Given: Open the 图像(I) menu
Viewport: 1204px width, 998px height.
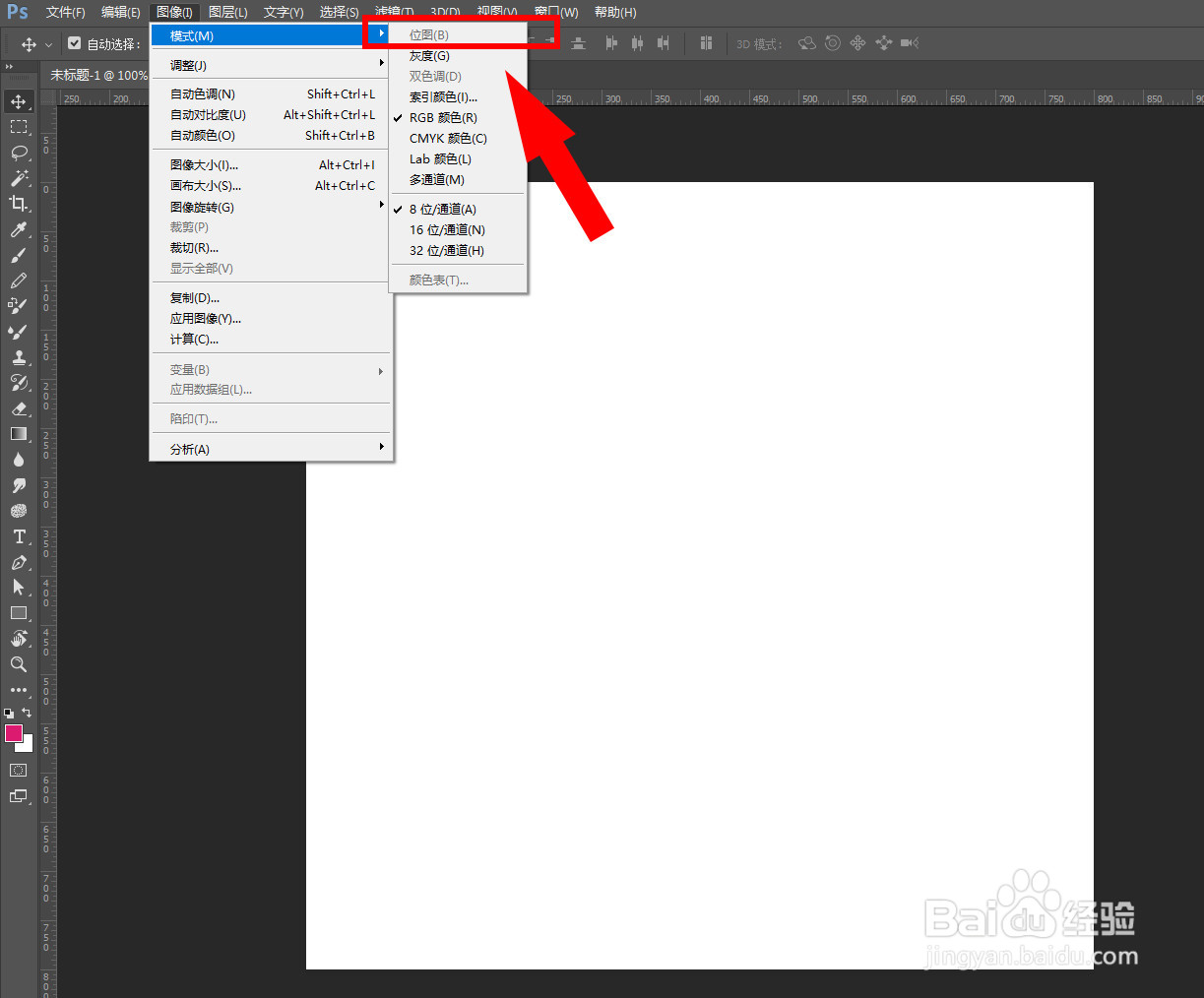Looking at the screenshot, I should click(x=174, y=12).
